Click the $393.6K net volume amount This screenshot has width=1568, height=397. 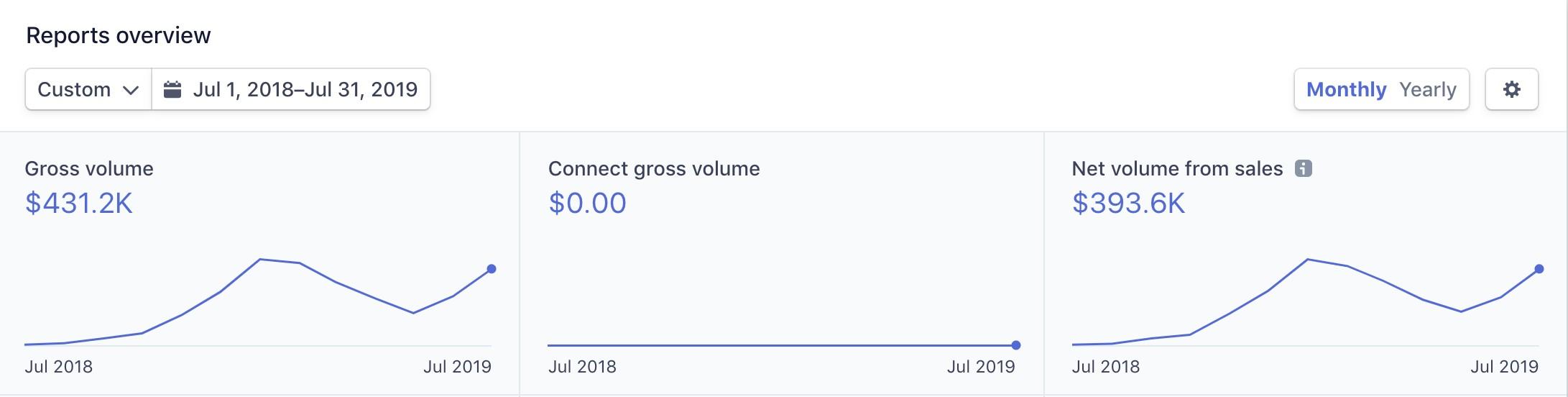click(1128, 204)
